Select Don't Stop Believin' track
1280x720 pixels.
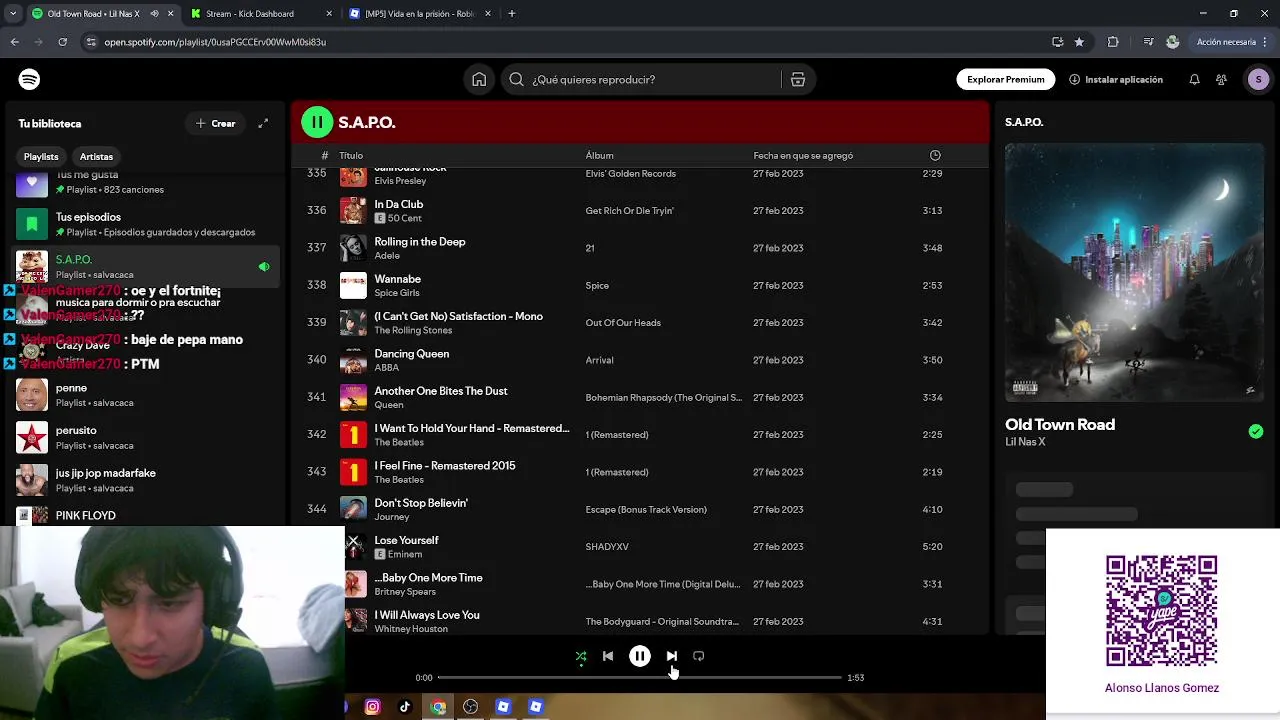tap(421, 503)
